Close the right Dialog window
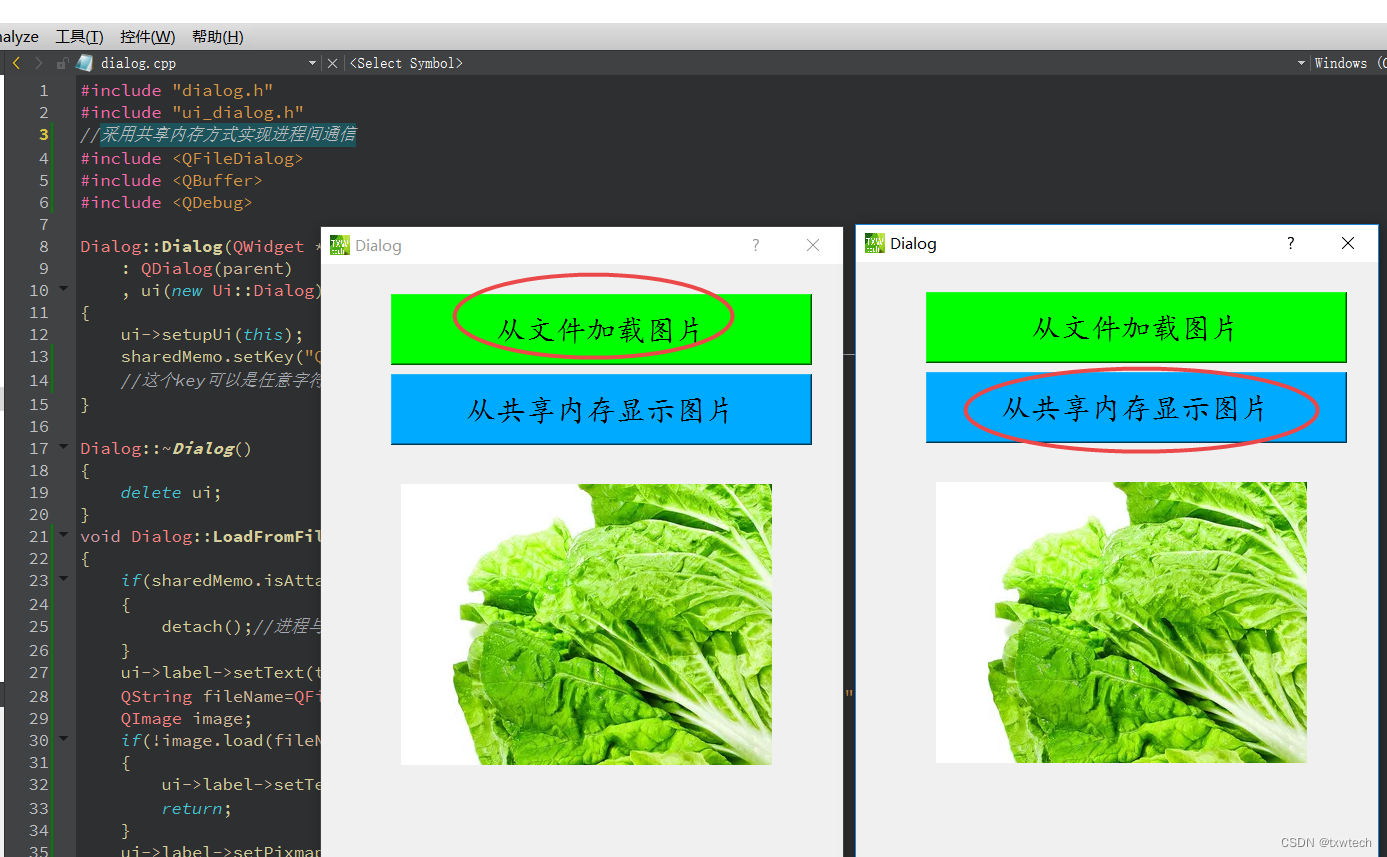Screen dimensions: 1387x857 point(1348,243)
